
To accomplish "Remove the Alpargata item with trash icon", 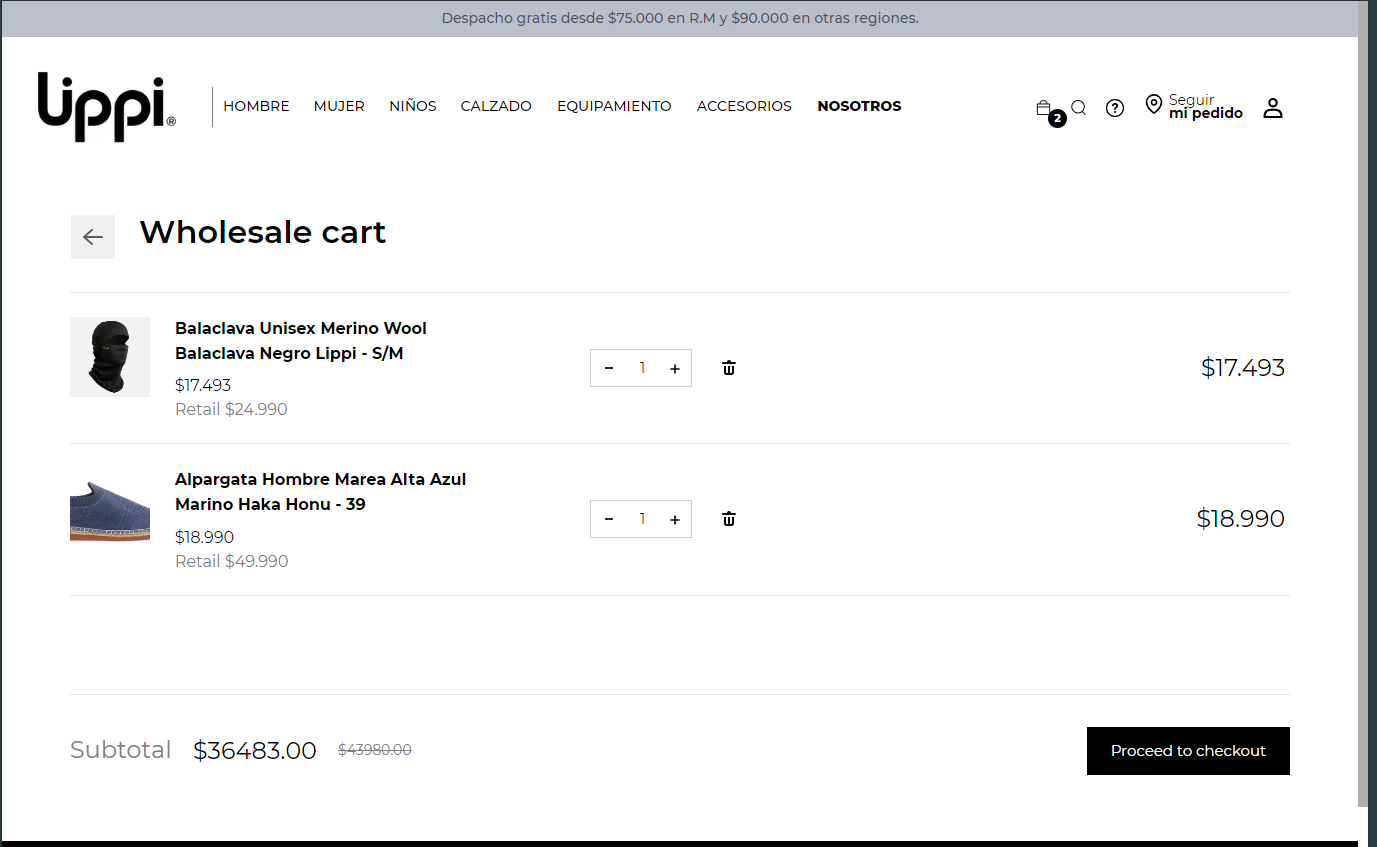I will coord(729,519).
